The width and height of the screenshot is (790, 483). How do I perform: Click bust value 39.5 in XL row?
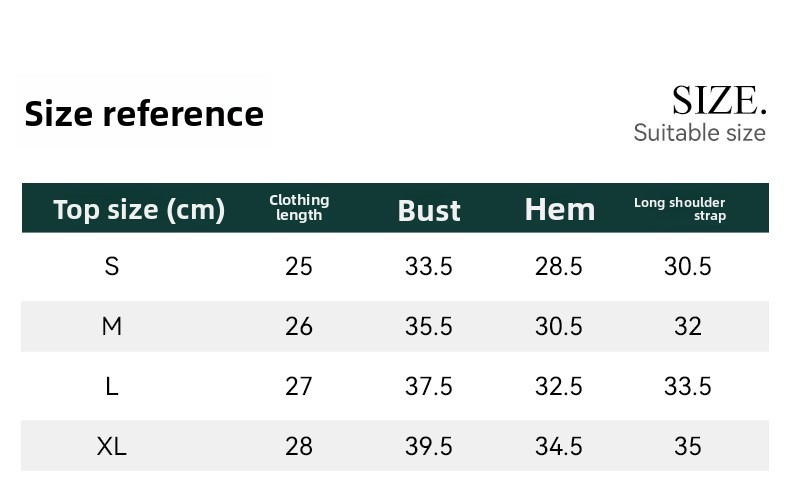429,446
